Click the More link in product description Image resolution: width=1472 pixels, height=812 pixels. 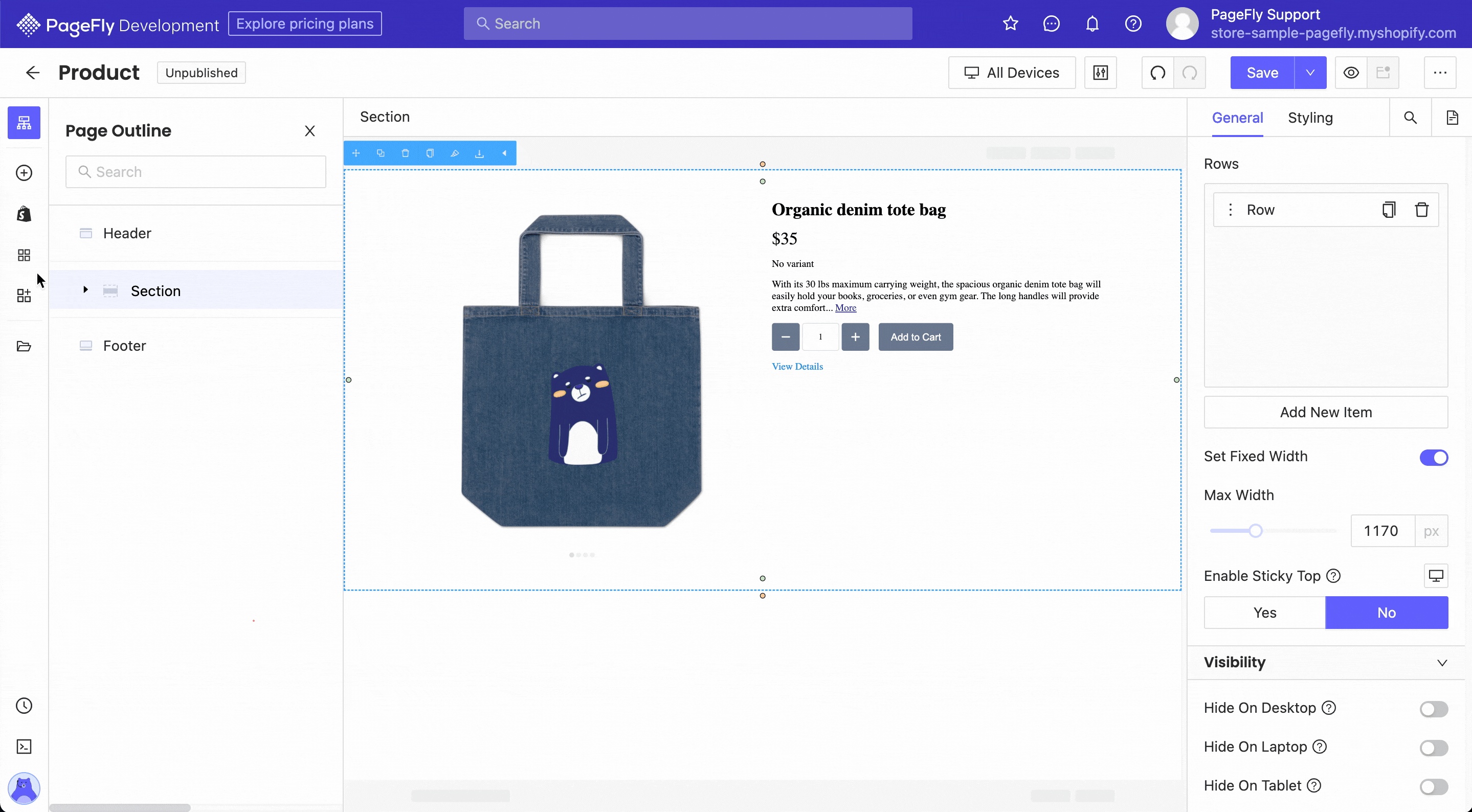click(846, 307)
